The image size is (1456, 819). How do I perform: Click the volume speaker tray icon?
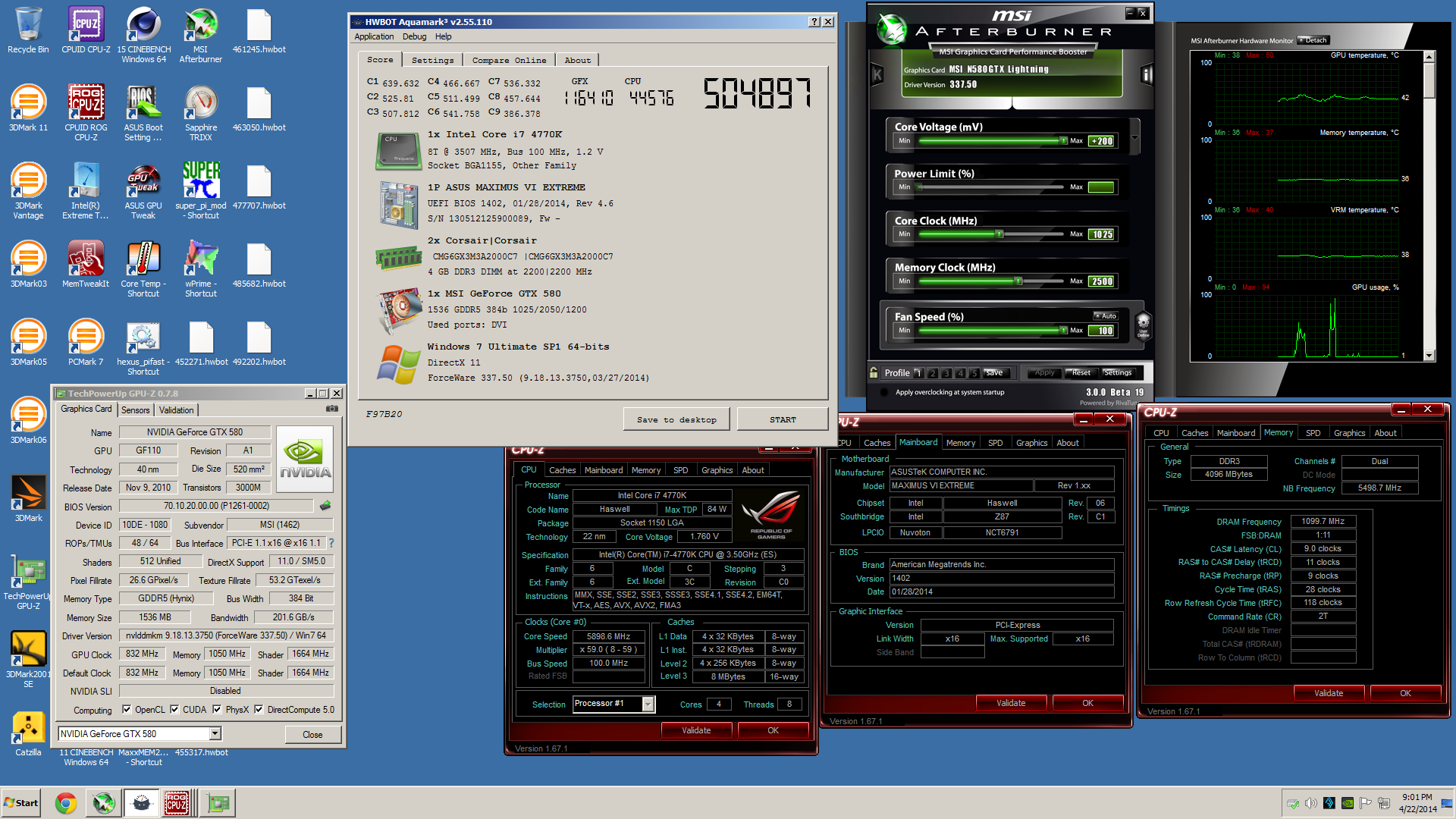pyautogui.click(x=1311, y=803)
